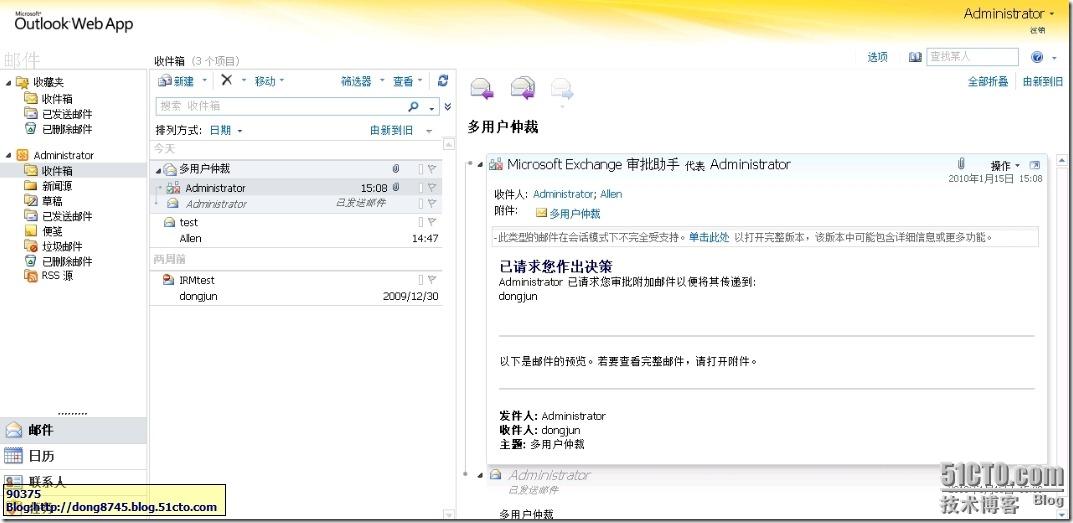Open the 移动 dropdown menu
Viewport: 1073px width, 523px height.
(x=269, y=81)
